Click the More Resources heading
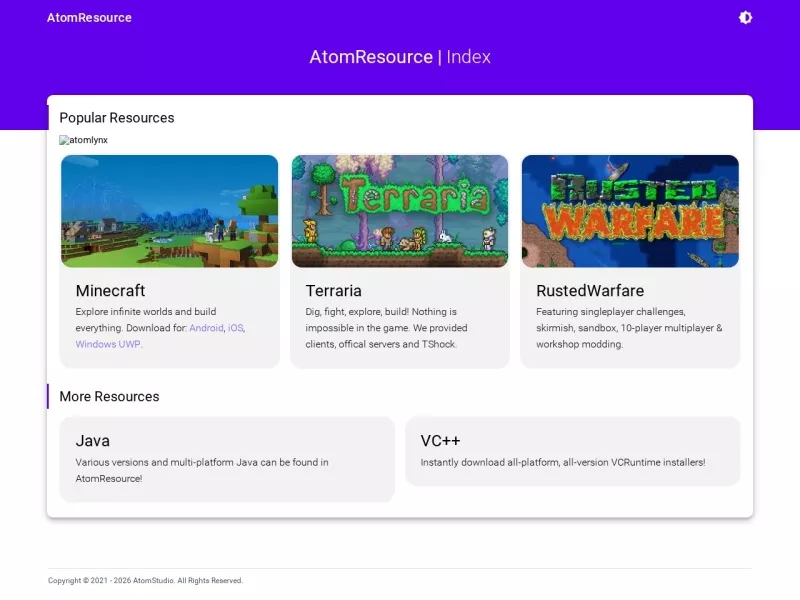 click(109, 396)
